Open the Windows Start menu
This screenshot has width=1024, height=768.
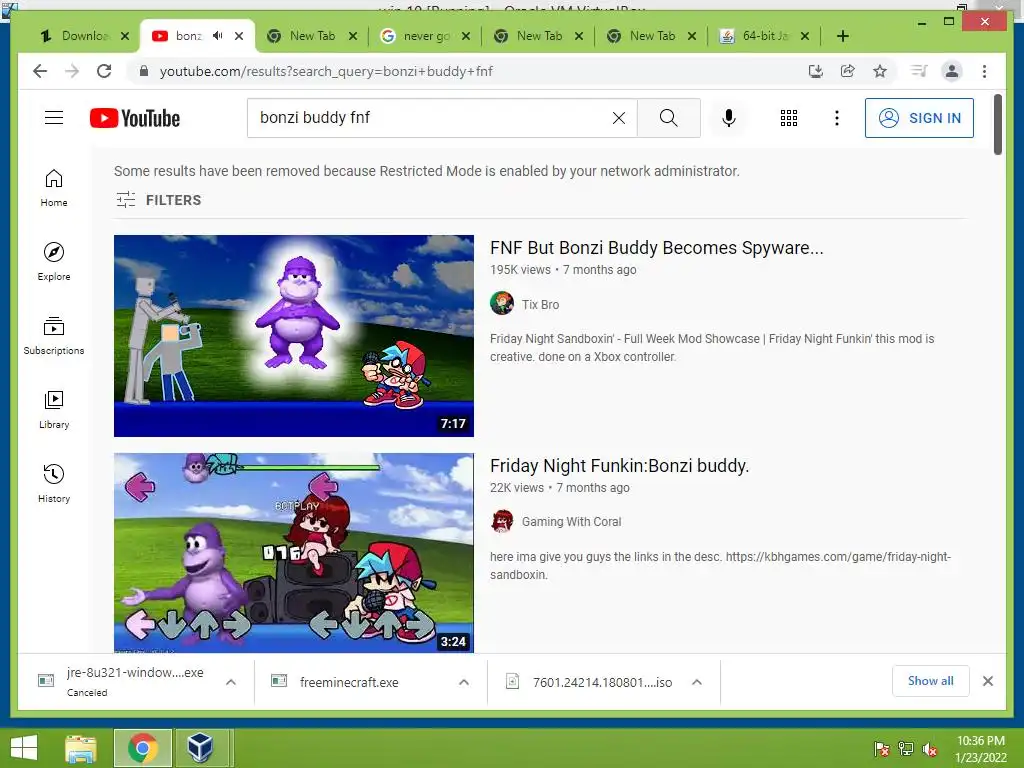tap(25, 748)
